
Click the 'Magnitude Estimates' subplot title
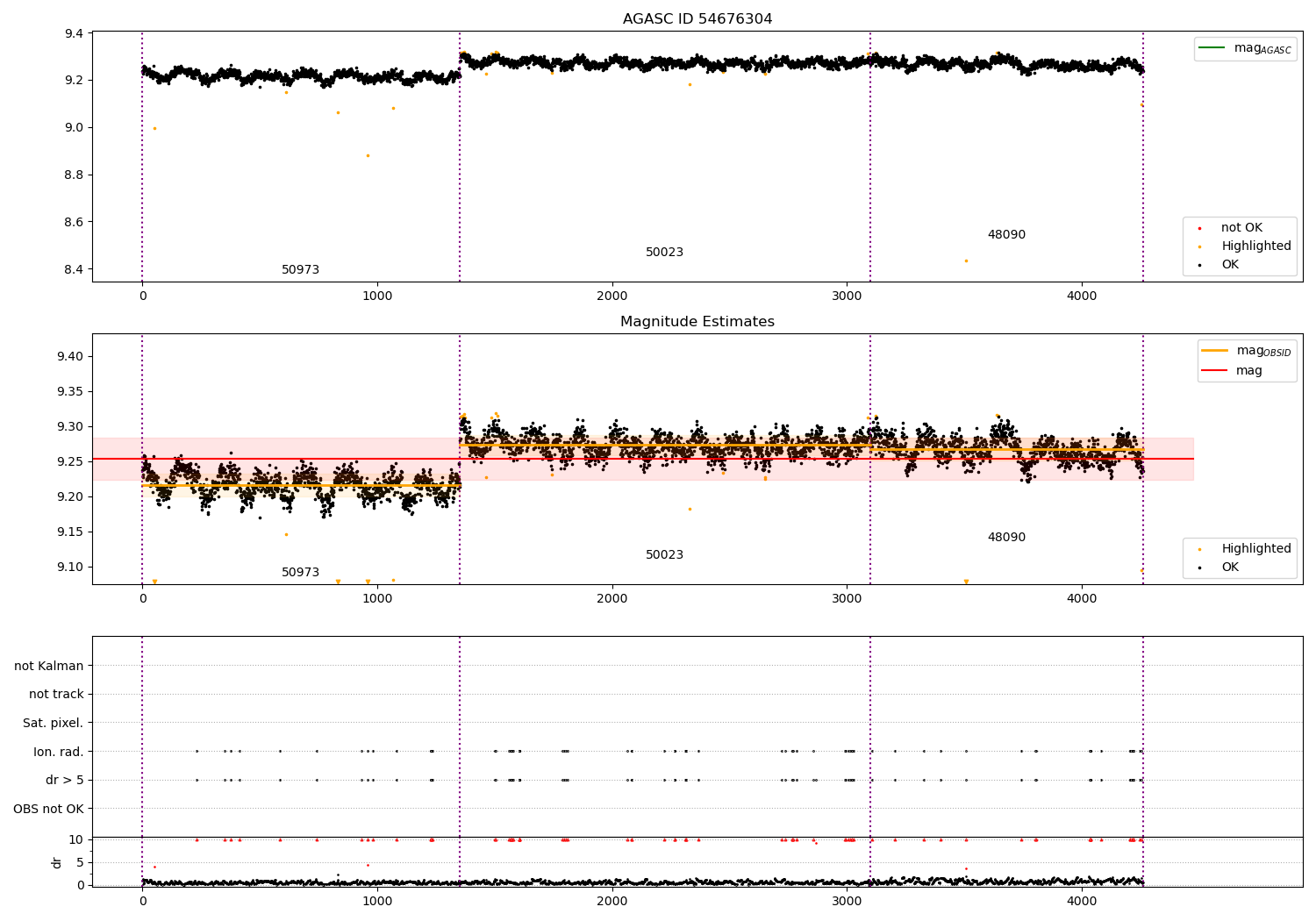point(697,322)
